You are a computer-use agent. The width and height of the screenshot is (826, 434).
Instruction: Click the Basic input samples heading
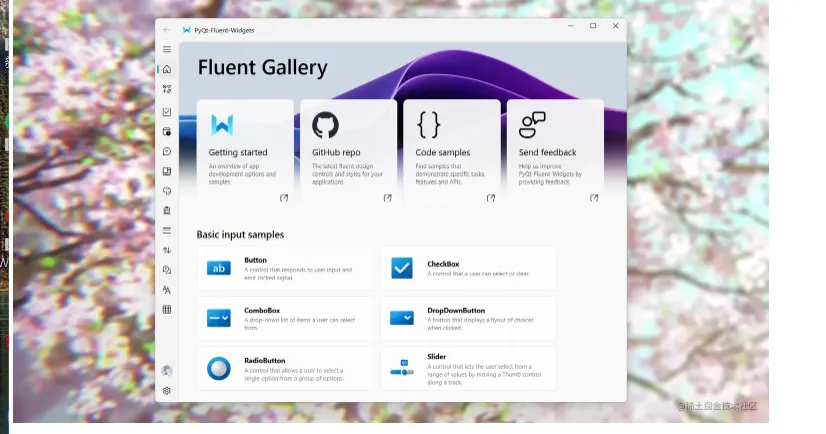240,234
